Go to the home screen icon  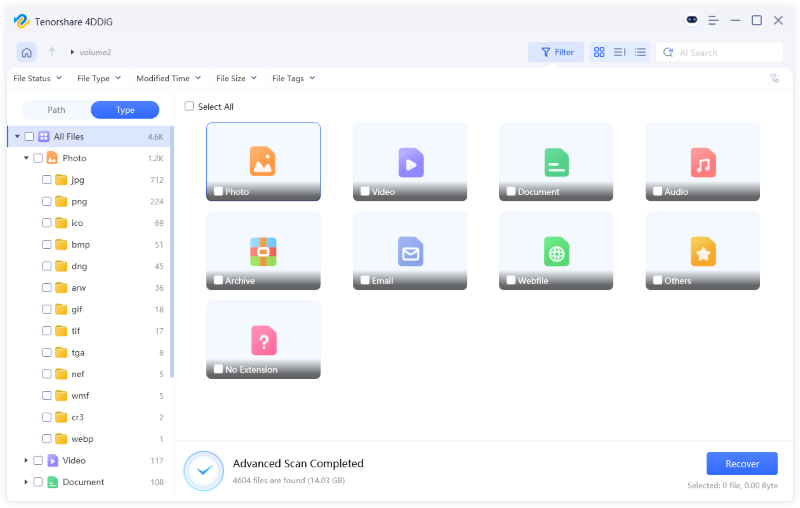[x=27, y=52]
